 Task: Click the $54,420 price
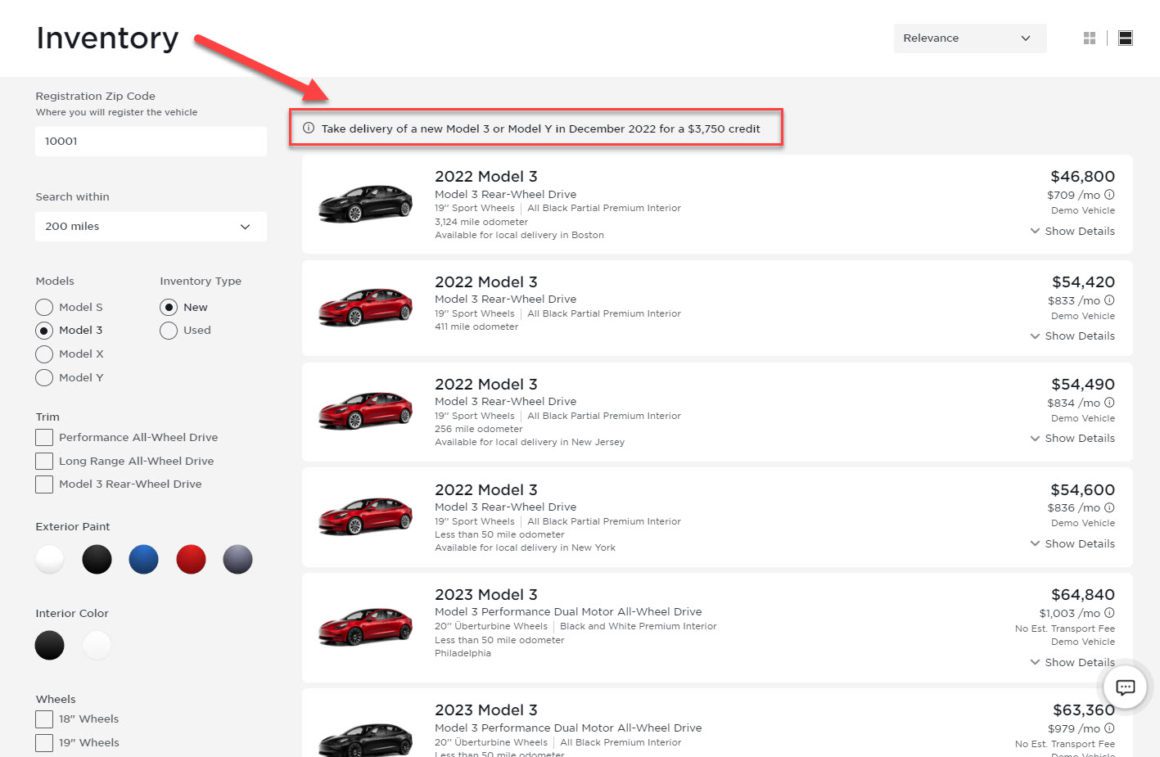(x=1083, y=282)
